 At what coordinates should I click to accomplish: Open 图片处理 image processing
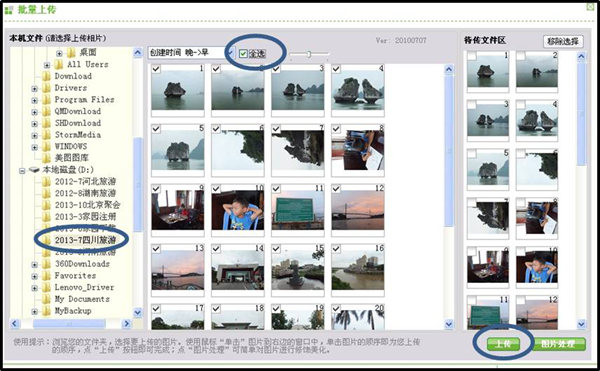click(x=558, y=343)
